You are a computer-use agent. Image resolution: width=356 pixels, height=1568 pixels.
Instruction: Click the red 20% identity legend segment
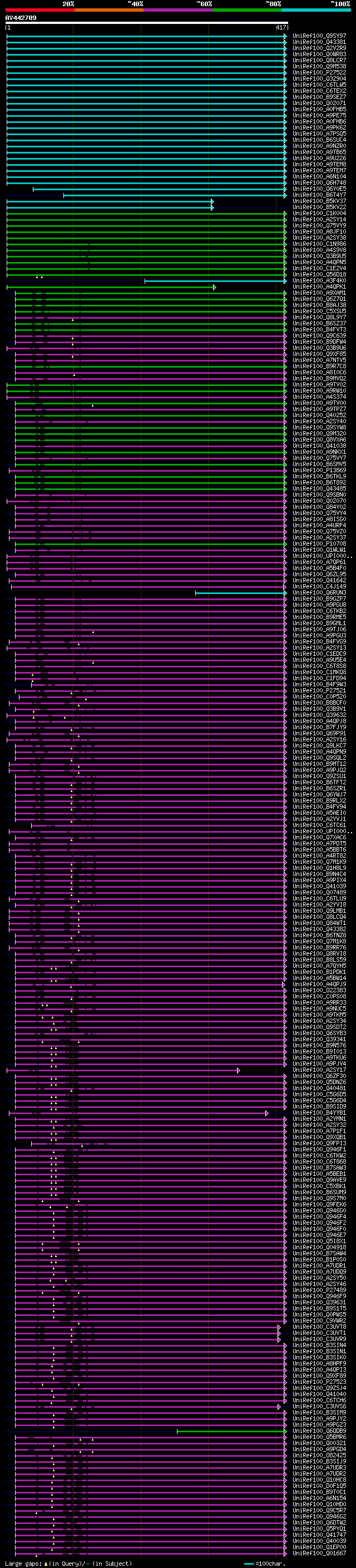click(39, 11)
